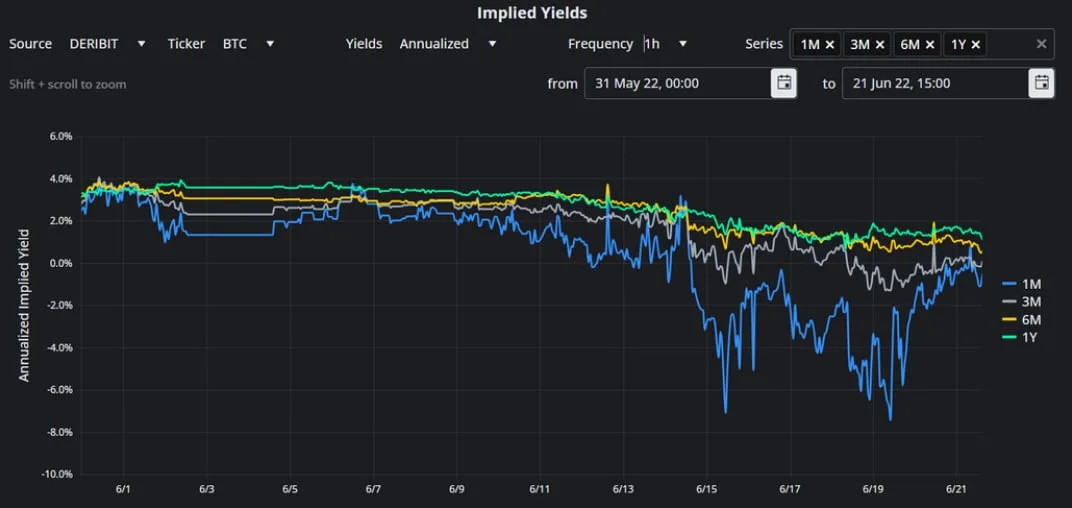Open the Source DERIBIT dropdown
This screenshot has height=508, width=1072.
[107, 44]
